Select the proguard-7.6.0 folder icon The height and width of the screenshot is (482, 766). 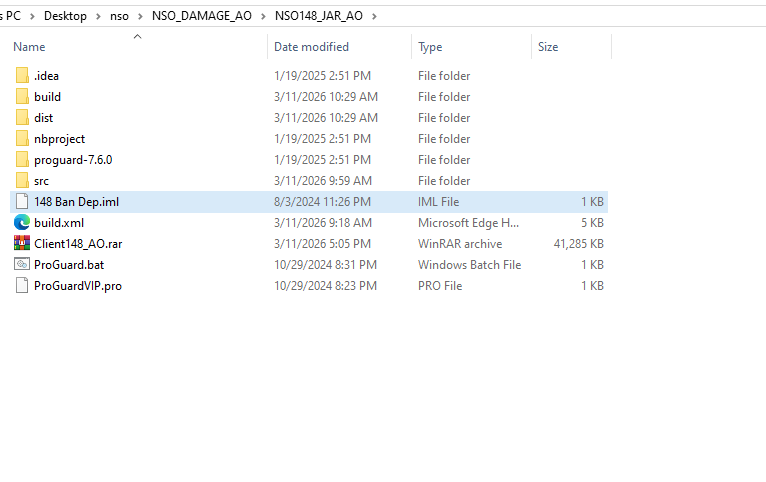click(x=22, y=160)
